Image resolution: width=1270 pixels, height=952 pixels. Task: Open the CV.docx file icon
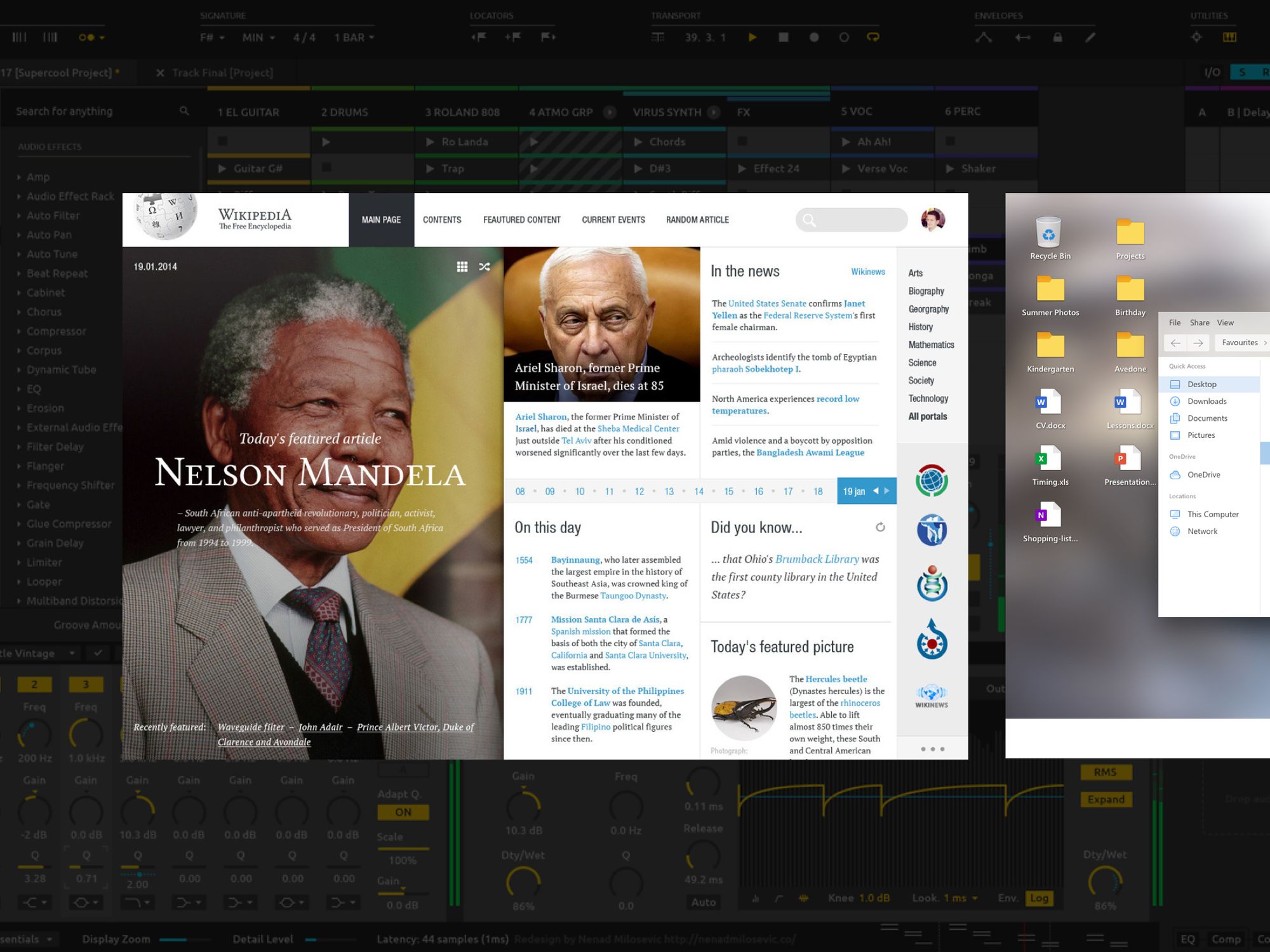coord(1050,403)
